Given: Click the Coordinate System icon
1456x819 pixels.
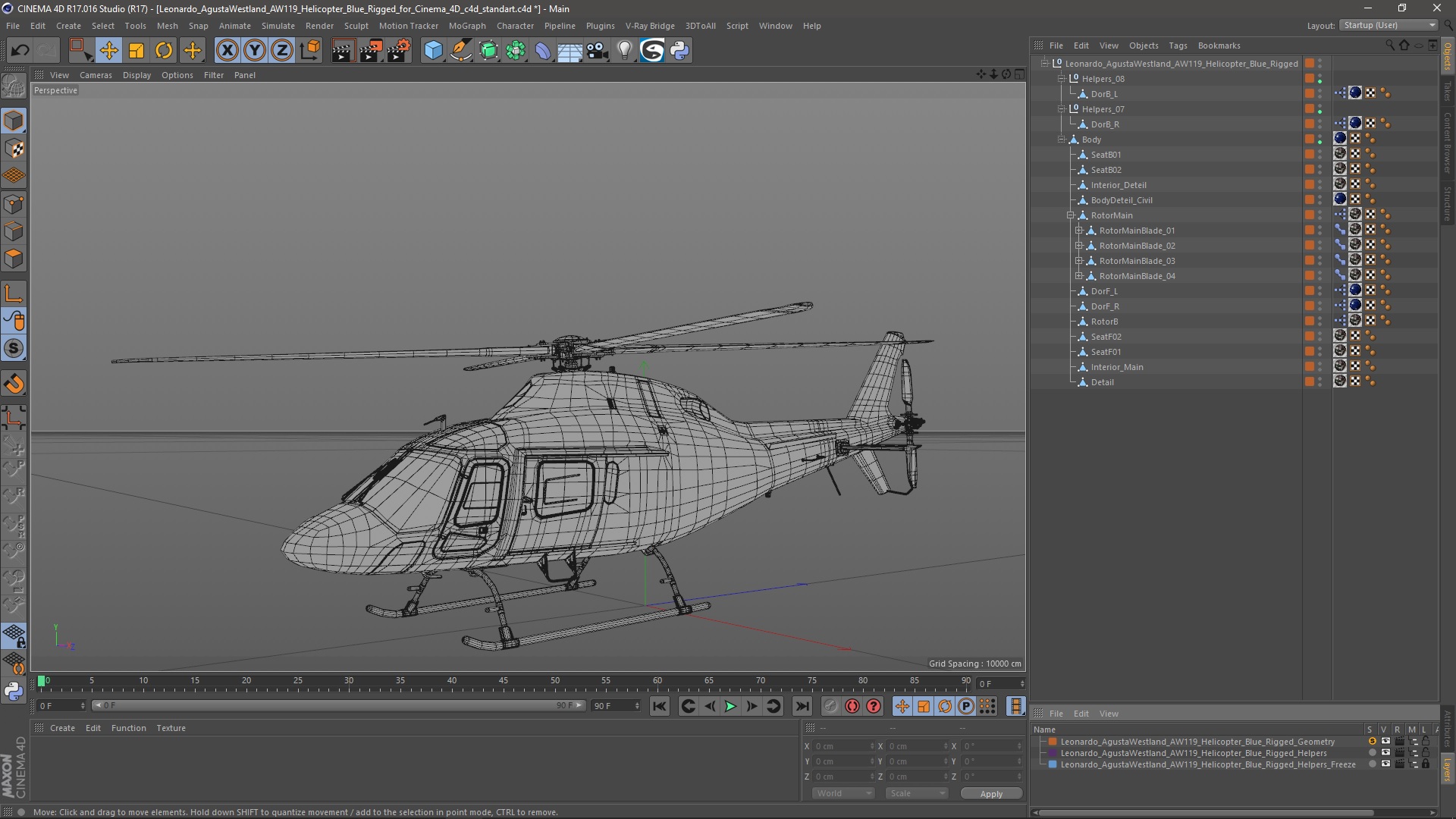Looking at the screenshot, I should (310, 51).
